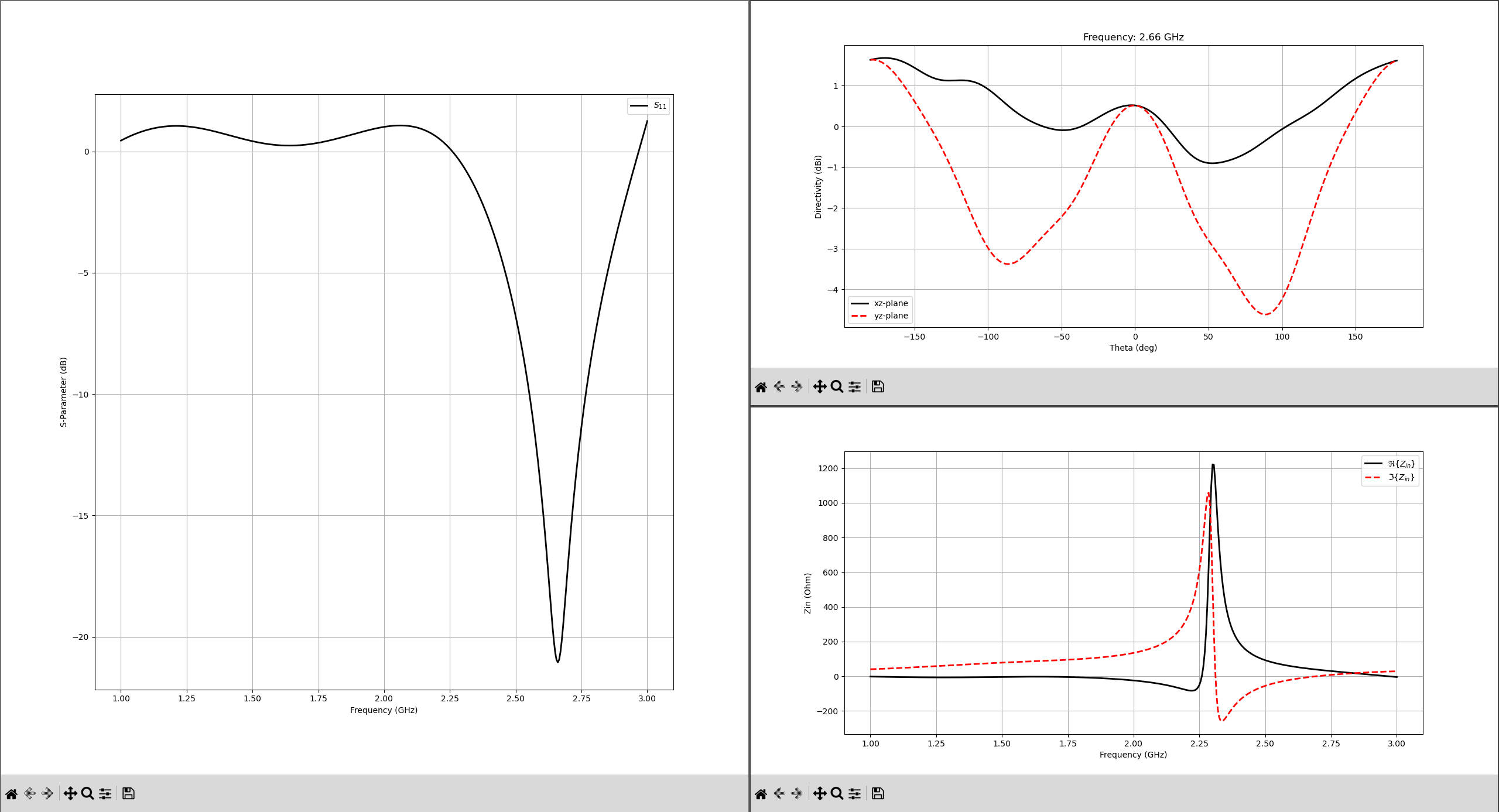Click the 'Theta (deg)' axis label

[1133, 348]
